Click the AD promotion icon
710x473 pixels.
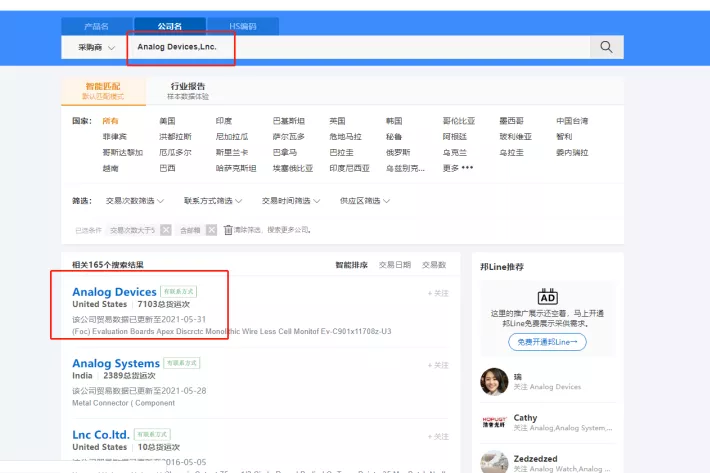547,296
